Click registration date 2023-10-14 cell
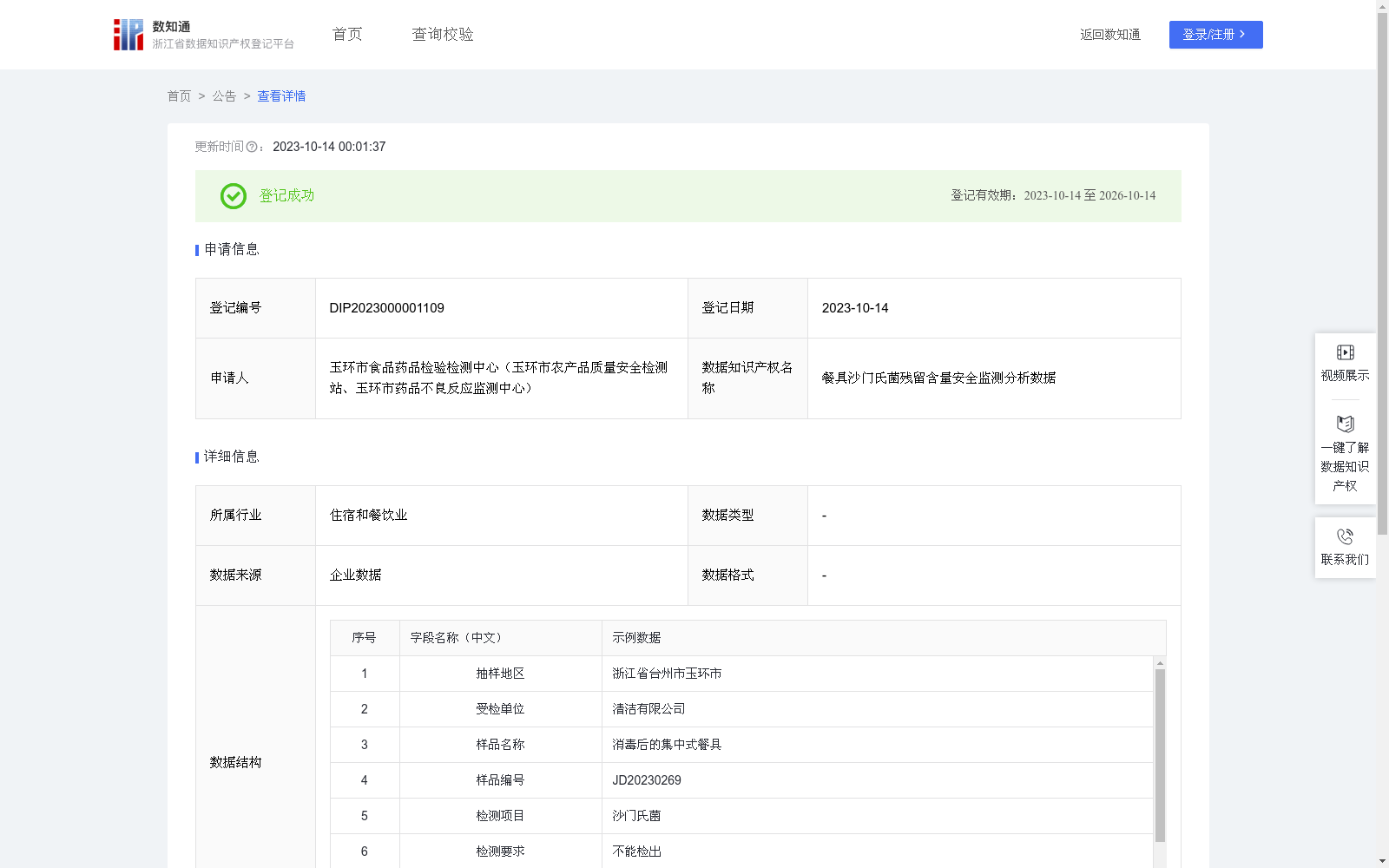This screenshot has height=868, width=1389. [994, 308]
